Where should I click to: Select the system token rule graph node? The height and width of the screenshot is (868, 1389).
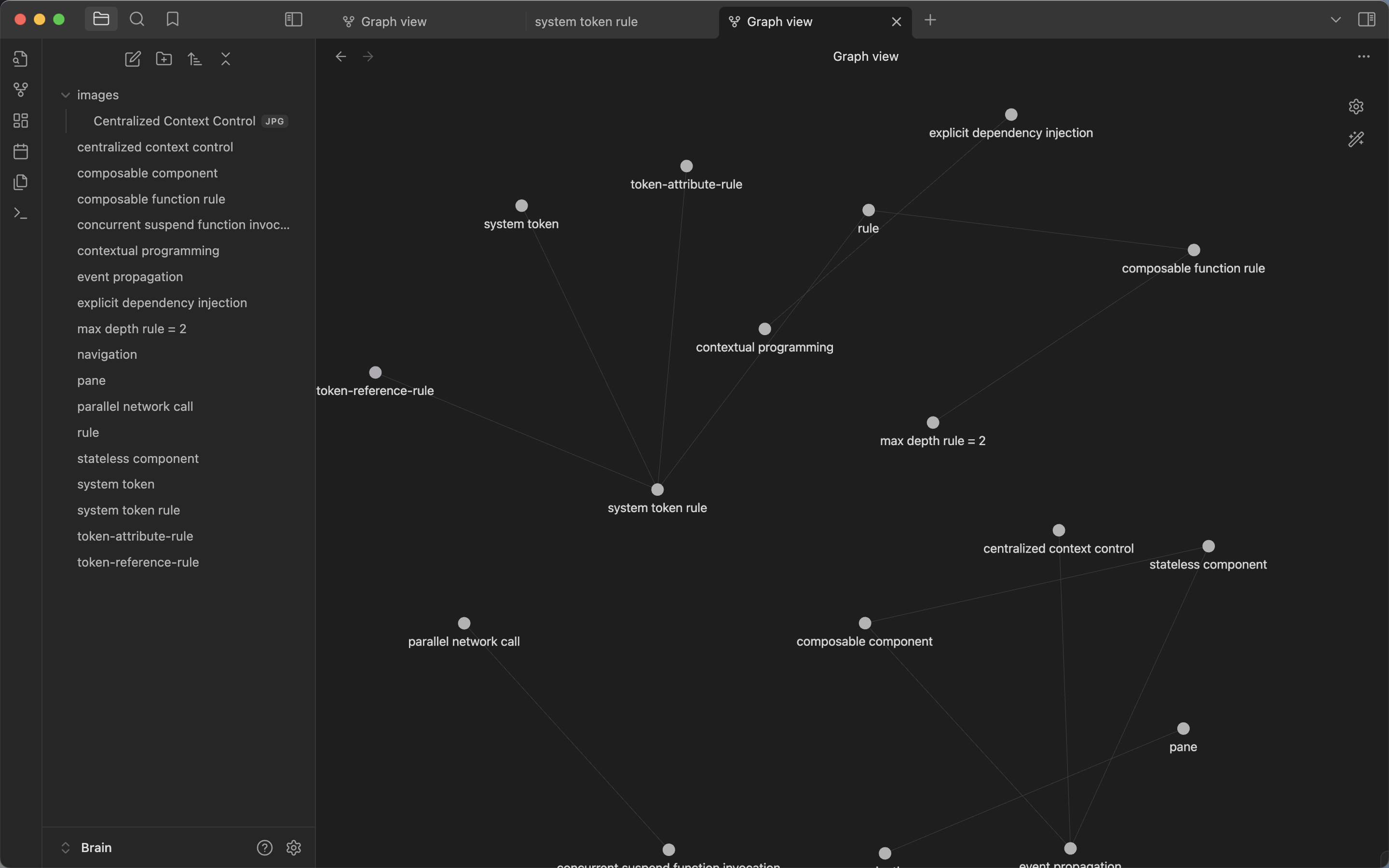pyautogui.click(x=657, y=489)
